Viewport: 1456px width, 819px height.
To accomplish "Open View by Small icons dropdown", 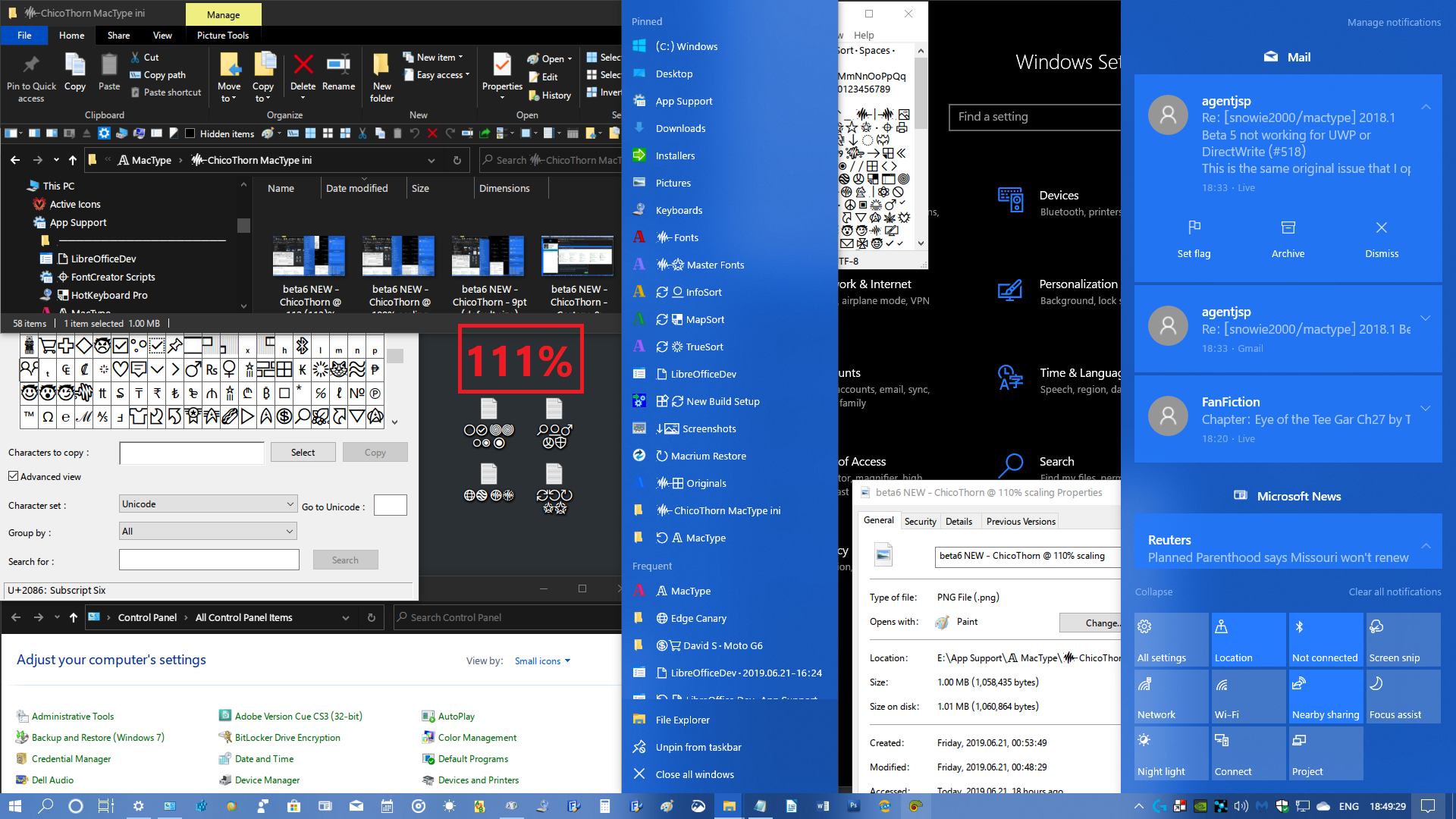I will point(542,661).
